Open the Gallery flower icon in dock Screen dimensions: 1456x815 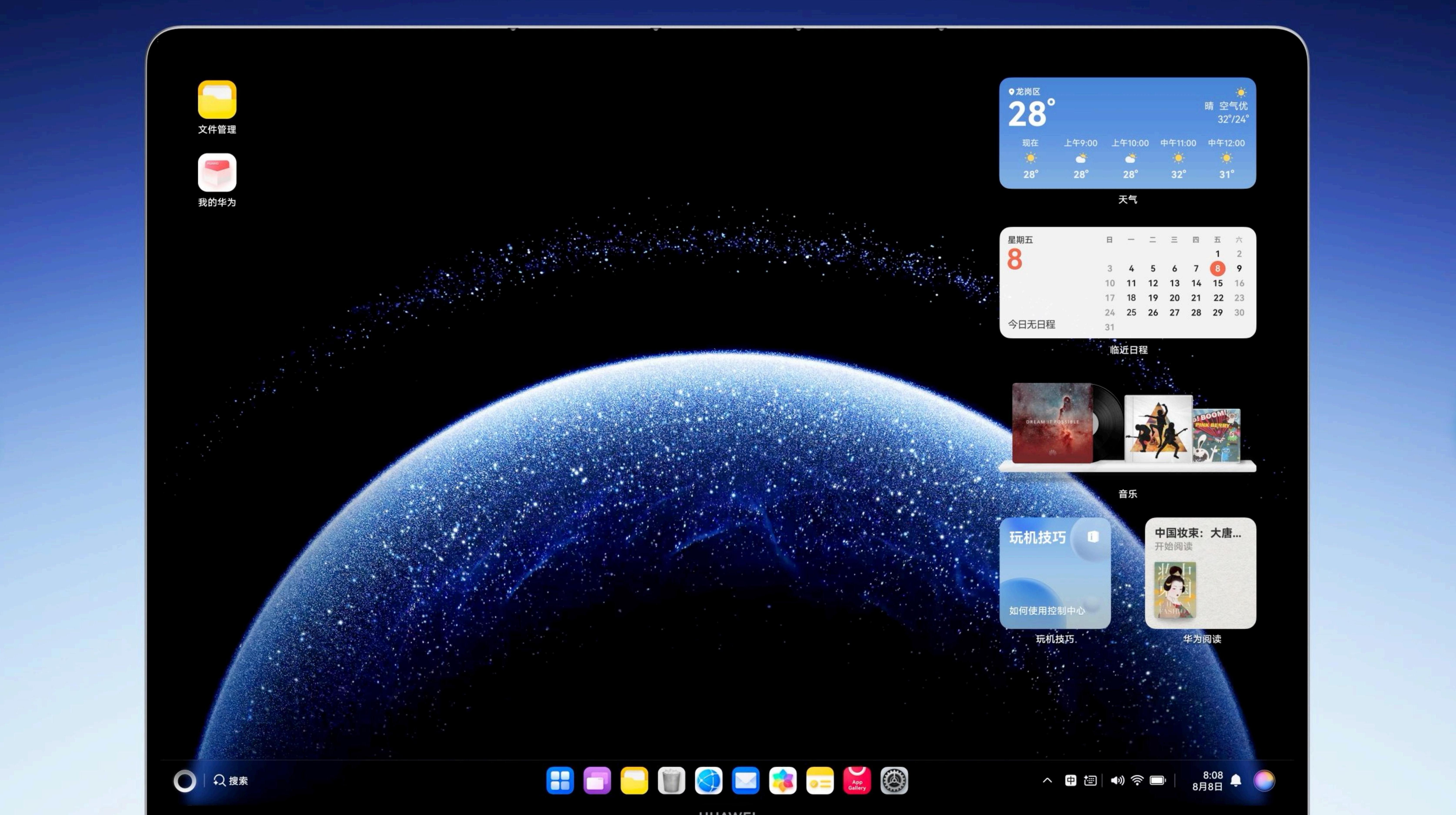pyautogui.click(x=783, y=780)
